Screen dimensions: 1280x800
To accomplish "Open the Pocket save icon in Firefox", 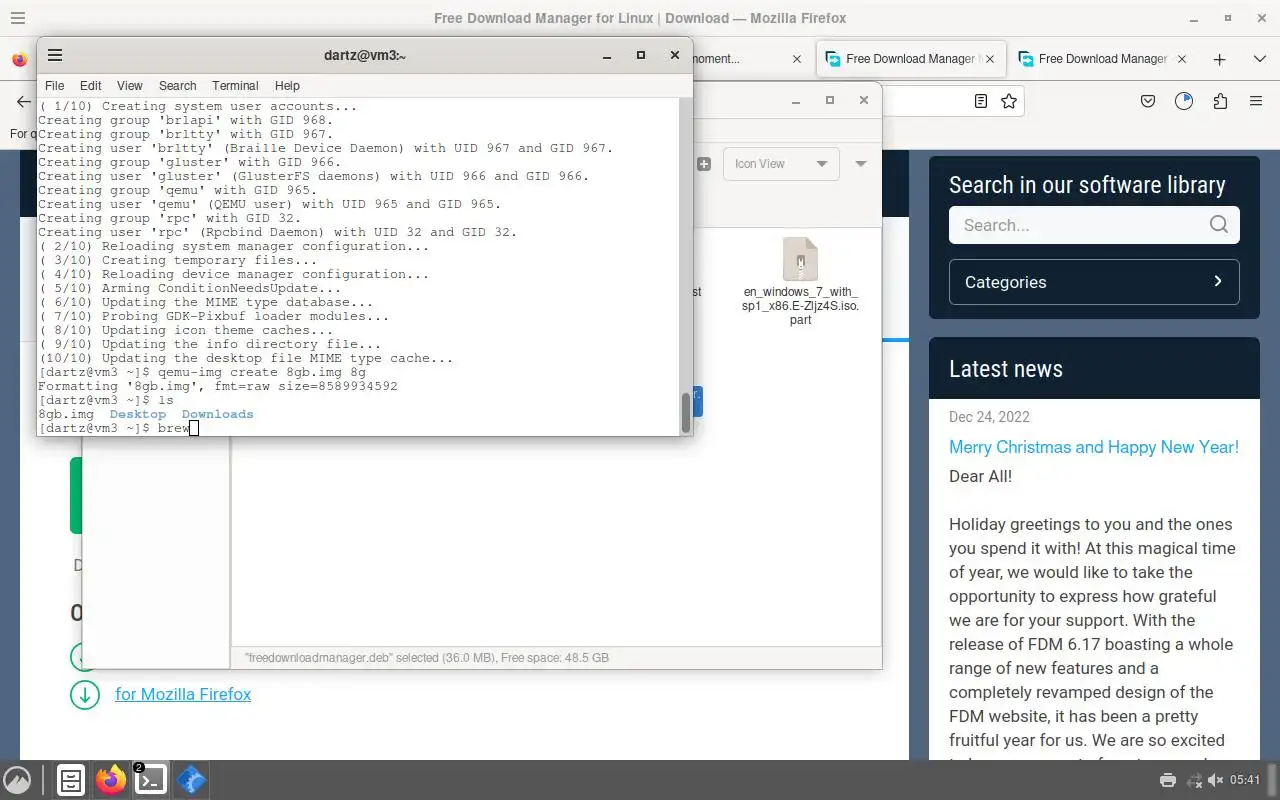I will 1148,101.
